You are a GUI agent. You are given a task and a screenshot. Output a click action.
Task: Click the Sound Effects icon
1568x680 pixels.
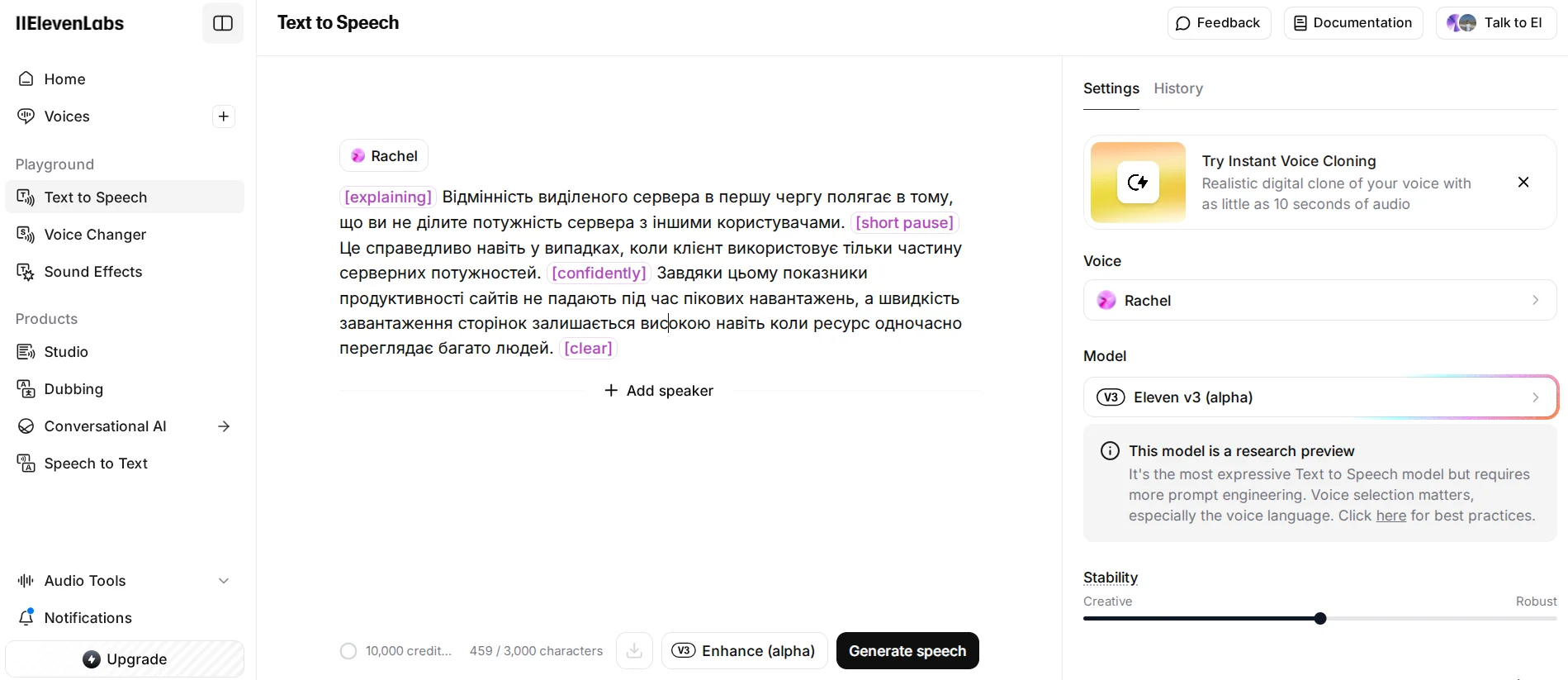26,272
